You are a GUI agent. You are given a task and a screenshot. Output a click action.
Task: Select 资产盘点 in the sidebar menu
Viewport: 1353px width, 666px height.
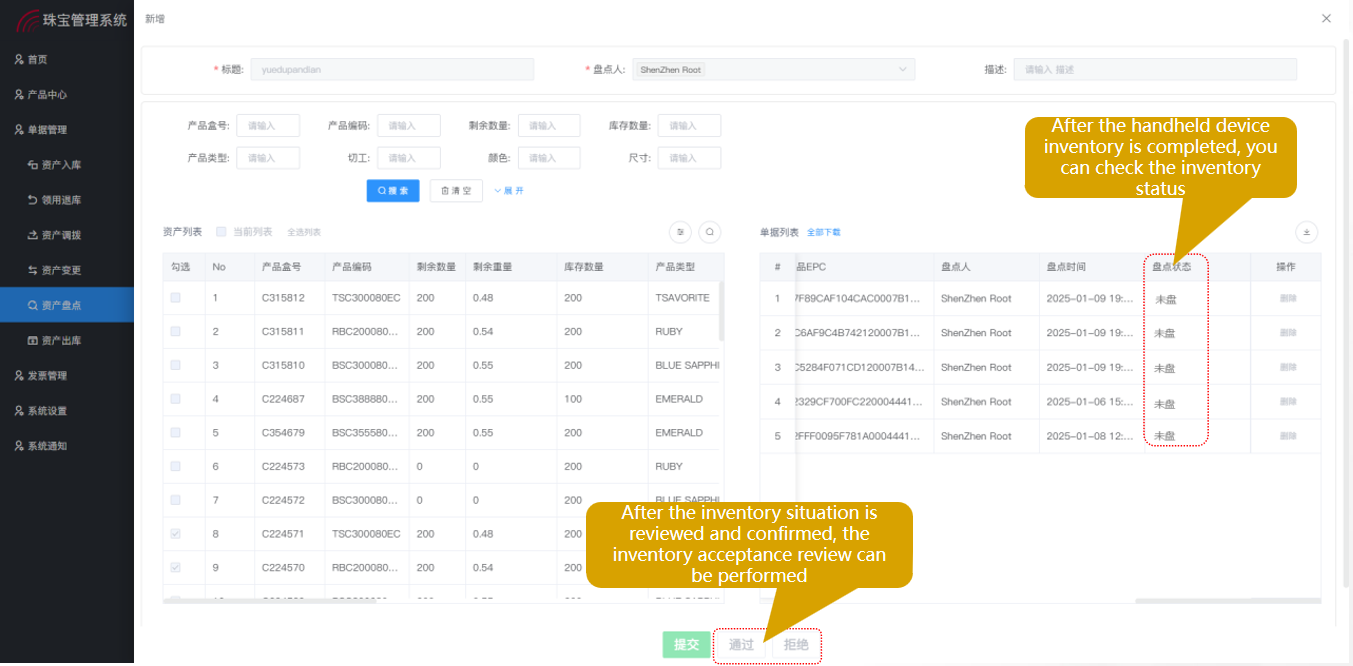pyautogui.click(x=60, y=304)
